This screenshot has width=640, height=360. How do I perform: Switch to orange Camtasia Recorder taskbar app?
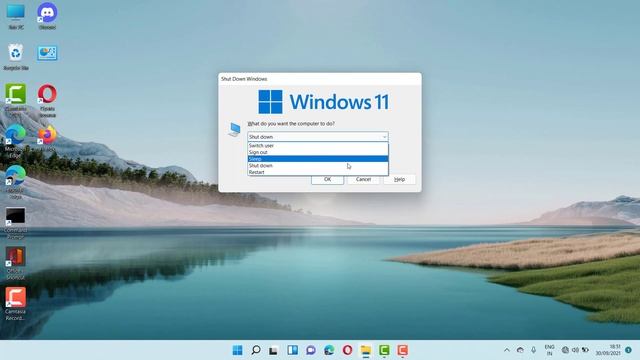[402, 350]
